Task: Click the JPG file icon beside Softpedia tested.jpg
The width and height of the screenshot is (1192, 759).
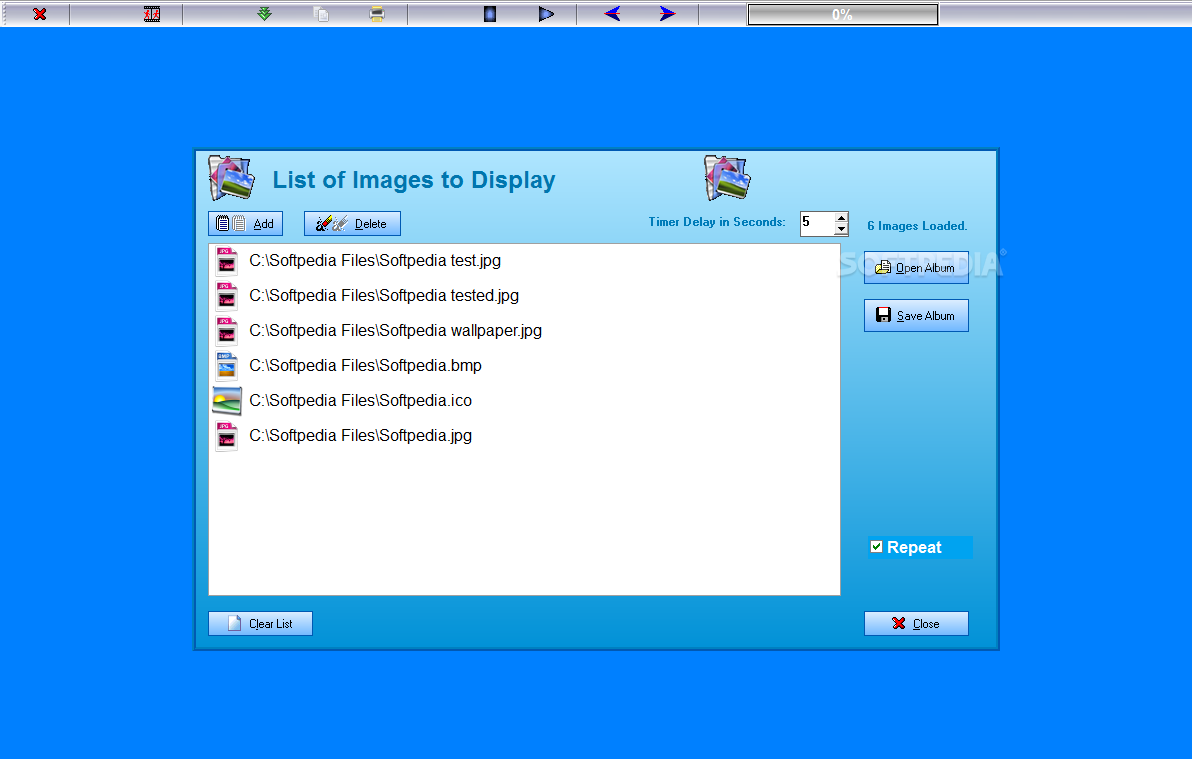Action: [227, 296]
